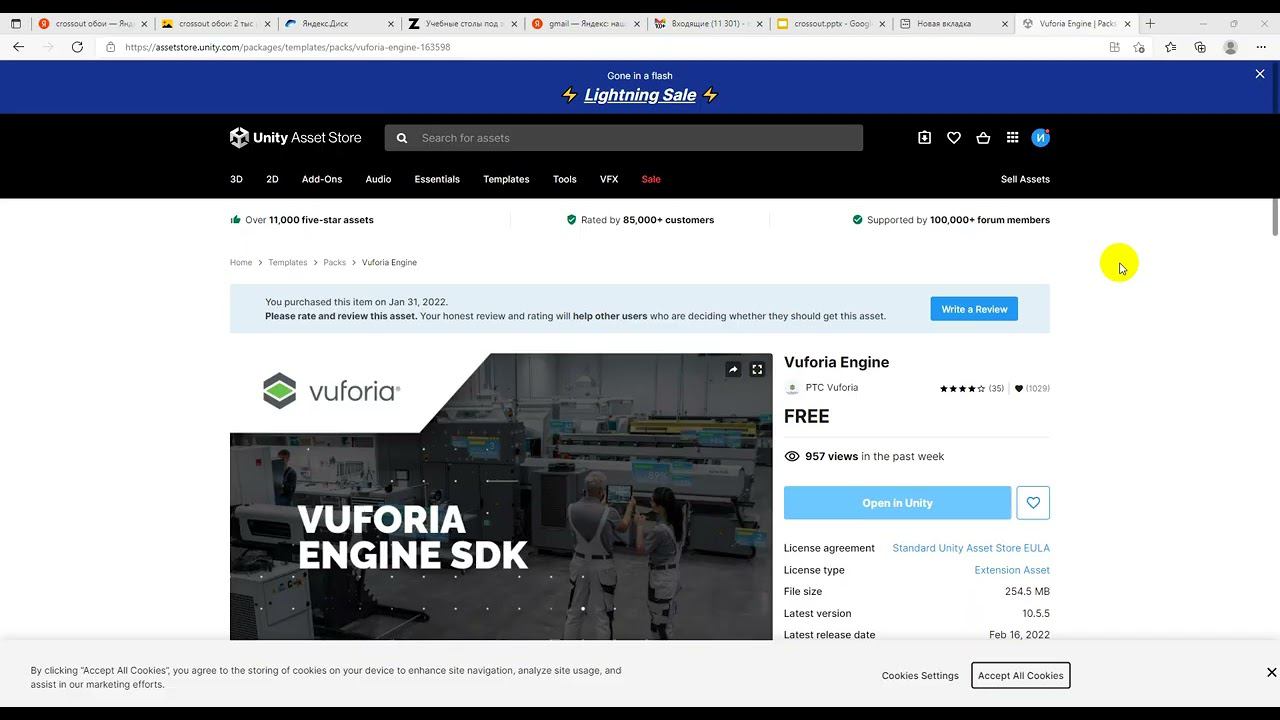Open Cookies Settings
The image size is (1280, 720).
tap(920, 675)
